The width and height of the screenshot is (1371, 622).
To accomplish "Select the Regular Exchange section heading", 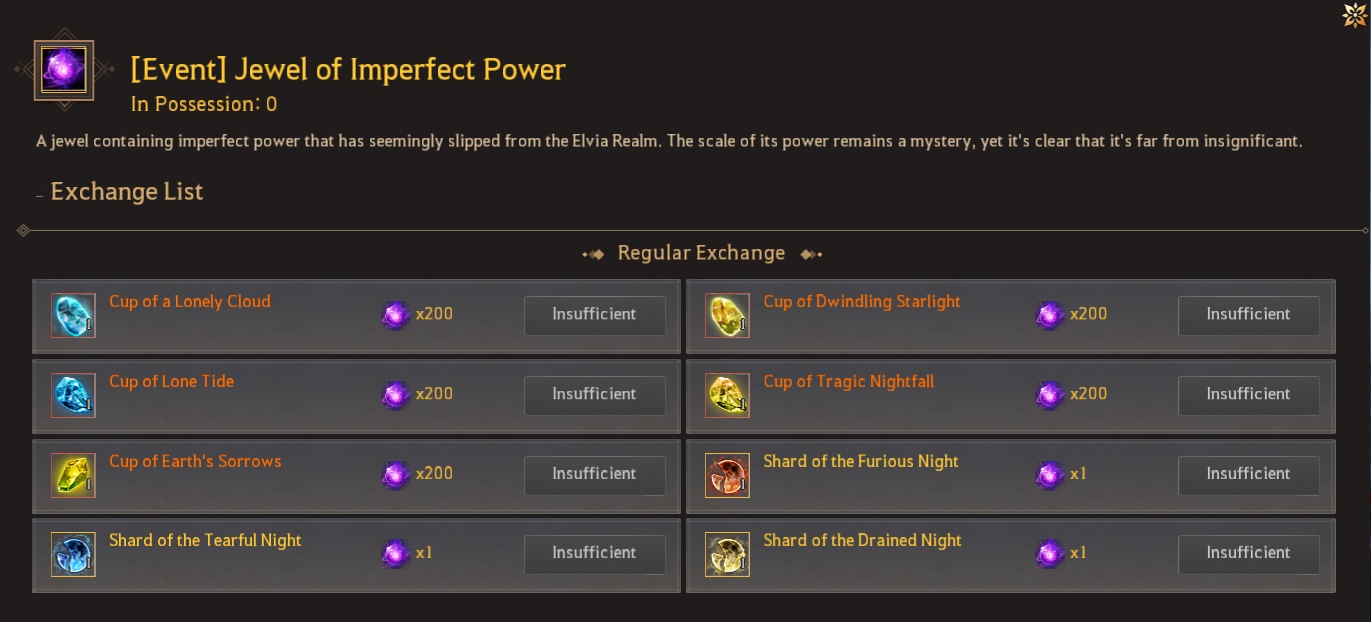I will click(701, 254).
